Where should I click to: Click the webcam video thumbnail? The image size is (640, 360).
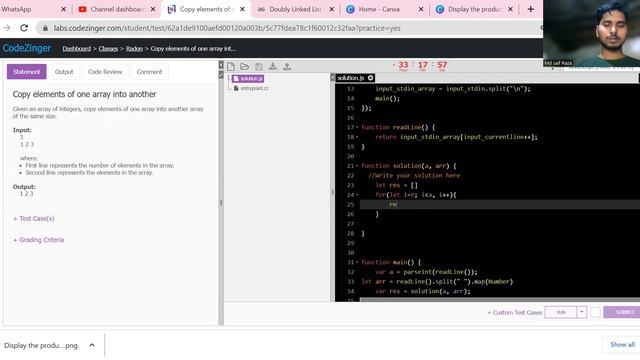click(x=591, y=33)
